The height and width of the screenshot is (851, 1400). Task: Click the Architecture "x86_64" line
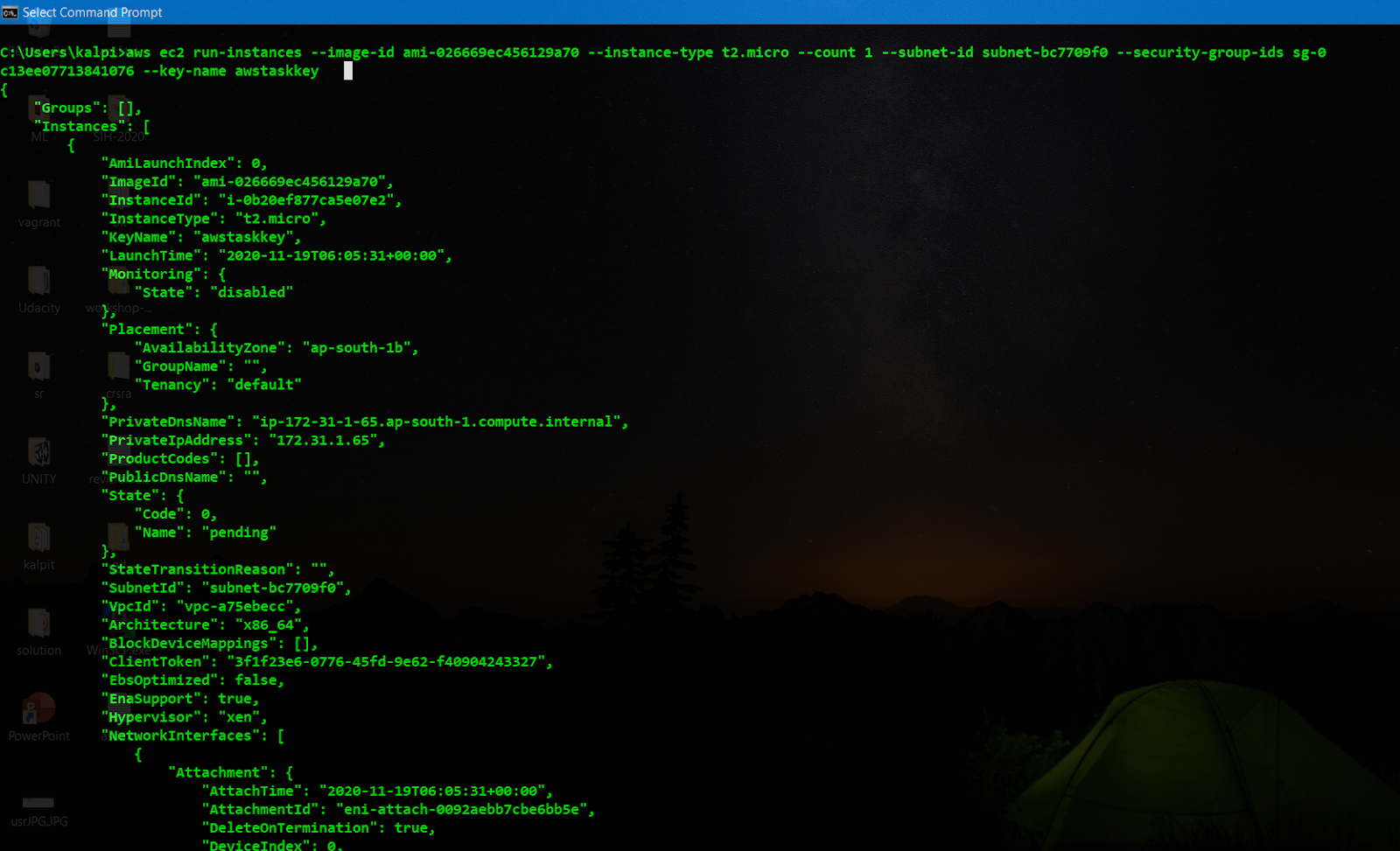(x=205, y=624)
